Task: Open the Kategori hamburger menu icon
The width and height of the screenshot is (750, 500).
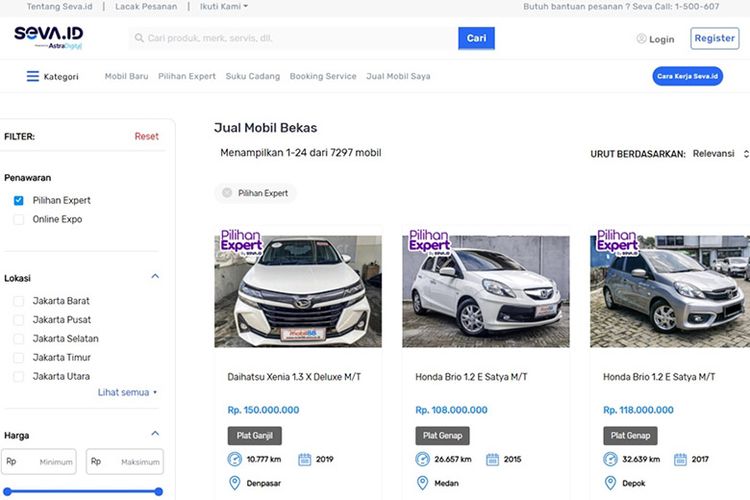Action: (x=33, y=76)
